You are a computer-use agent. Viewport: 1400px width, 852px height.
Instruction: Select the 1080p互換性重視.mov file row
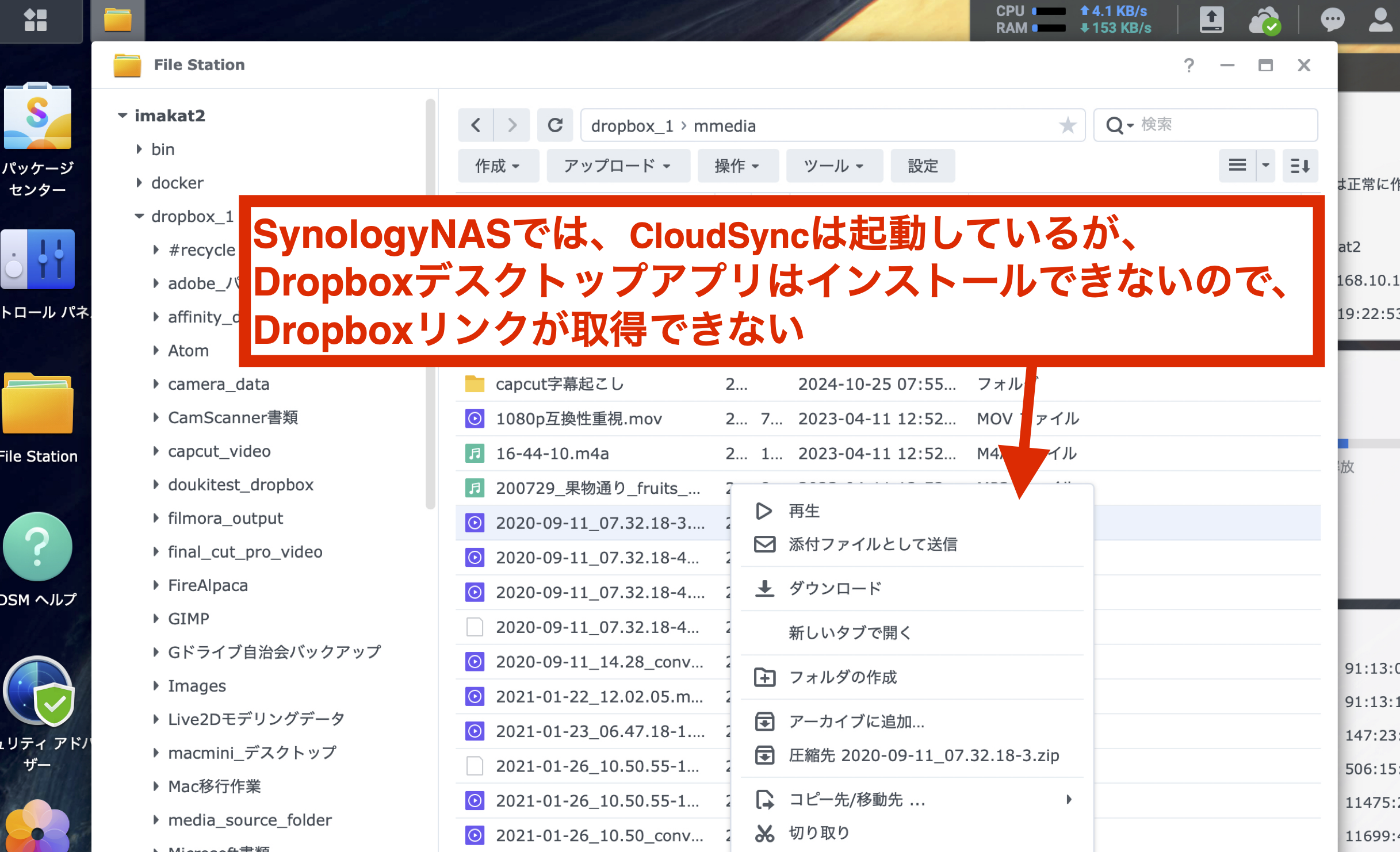tap(578, 419)
